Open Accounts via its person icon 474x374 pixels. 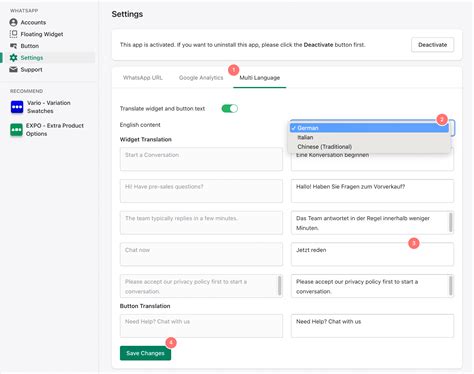[13, 22]
